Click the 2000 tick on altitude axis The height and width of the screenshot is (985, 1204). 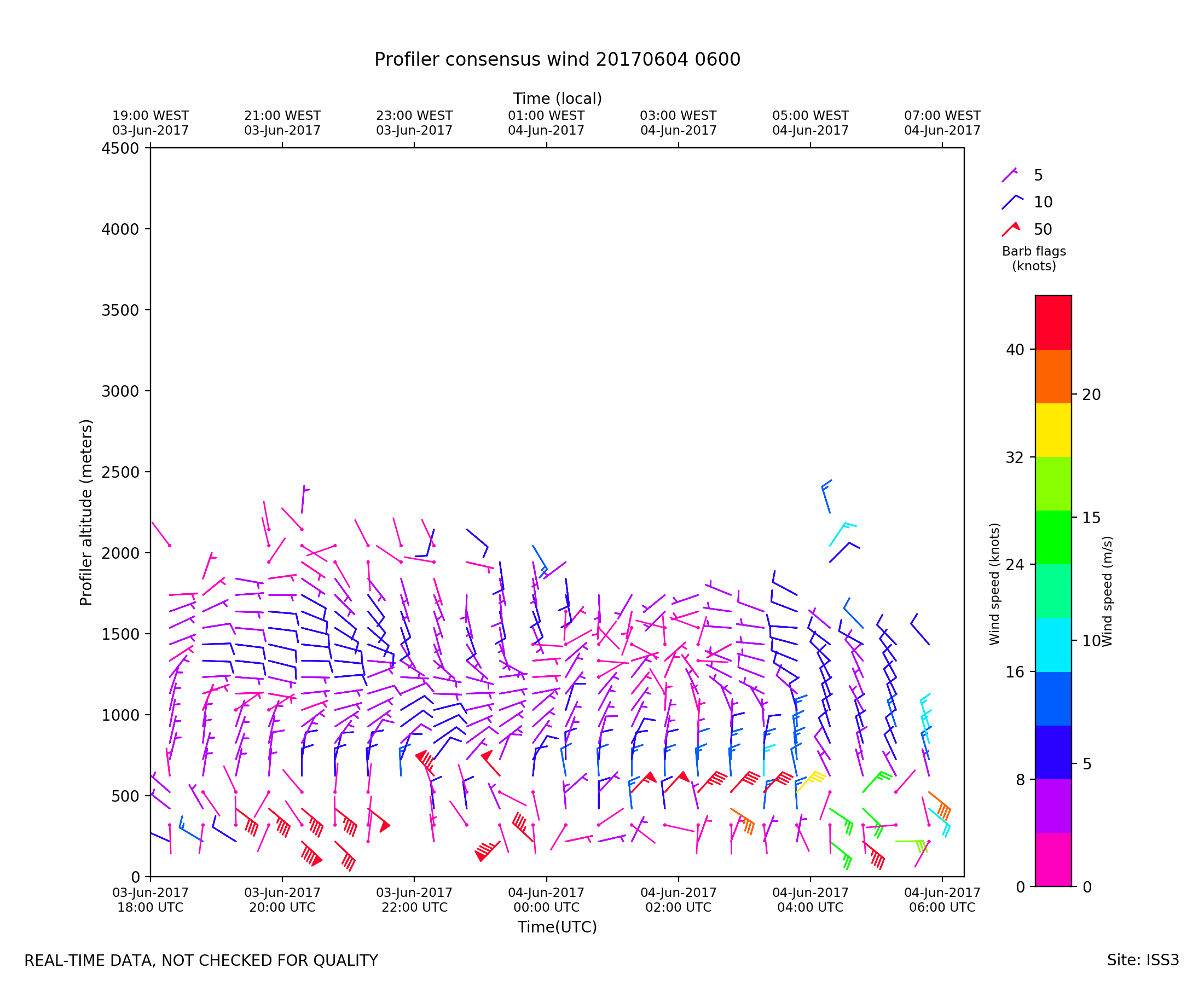pyautogui.click(x=120, y=553)
